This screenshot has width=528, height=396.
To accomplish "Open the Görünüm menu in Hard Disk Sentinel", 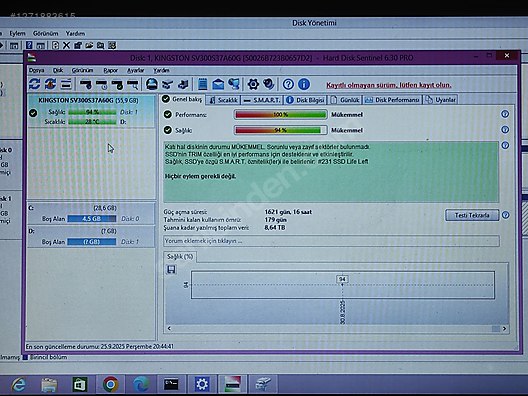I will [x=82, y=70].
